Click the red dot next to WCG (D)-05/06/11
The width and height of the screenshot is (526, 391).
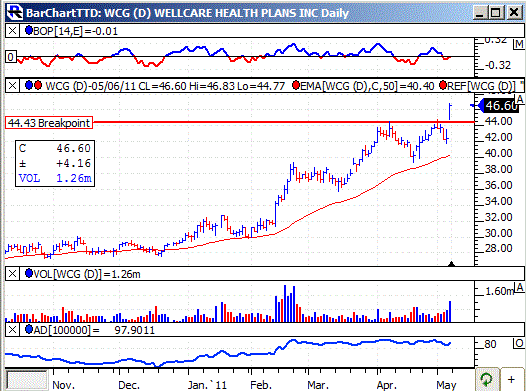pos(38,85)
